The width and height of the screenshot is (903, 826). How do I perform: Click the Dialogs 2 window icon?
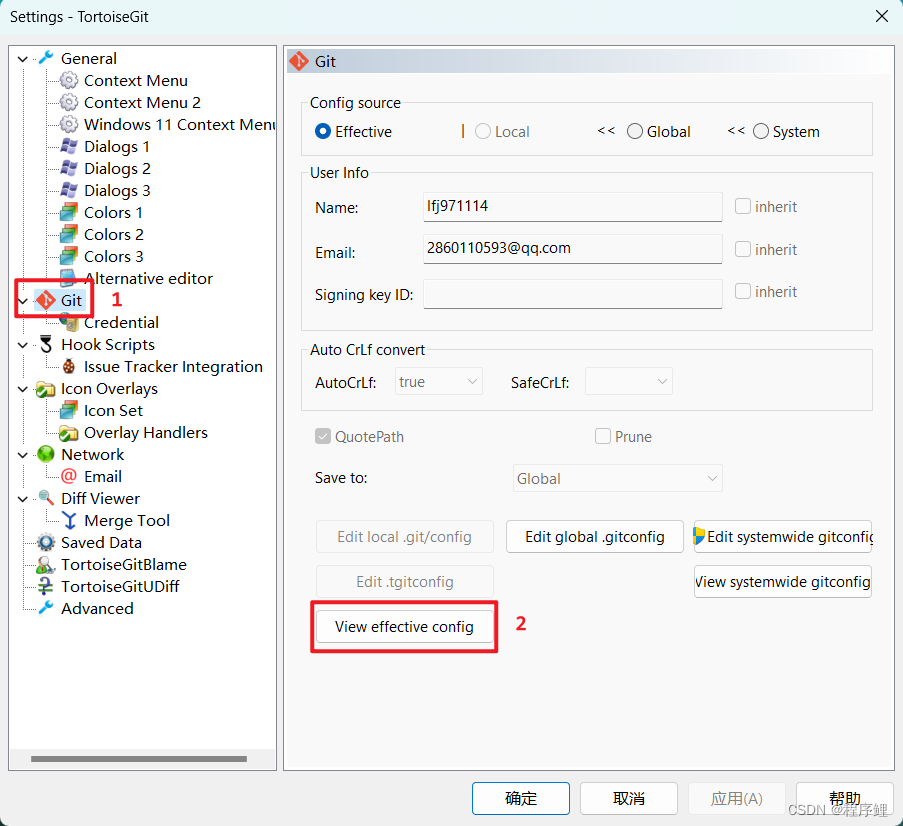pyautogui.click(x=69, y=168)
